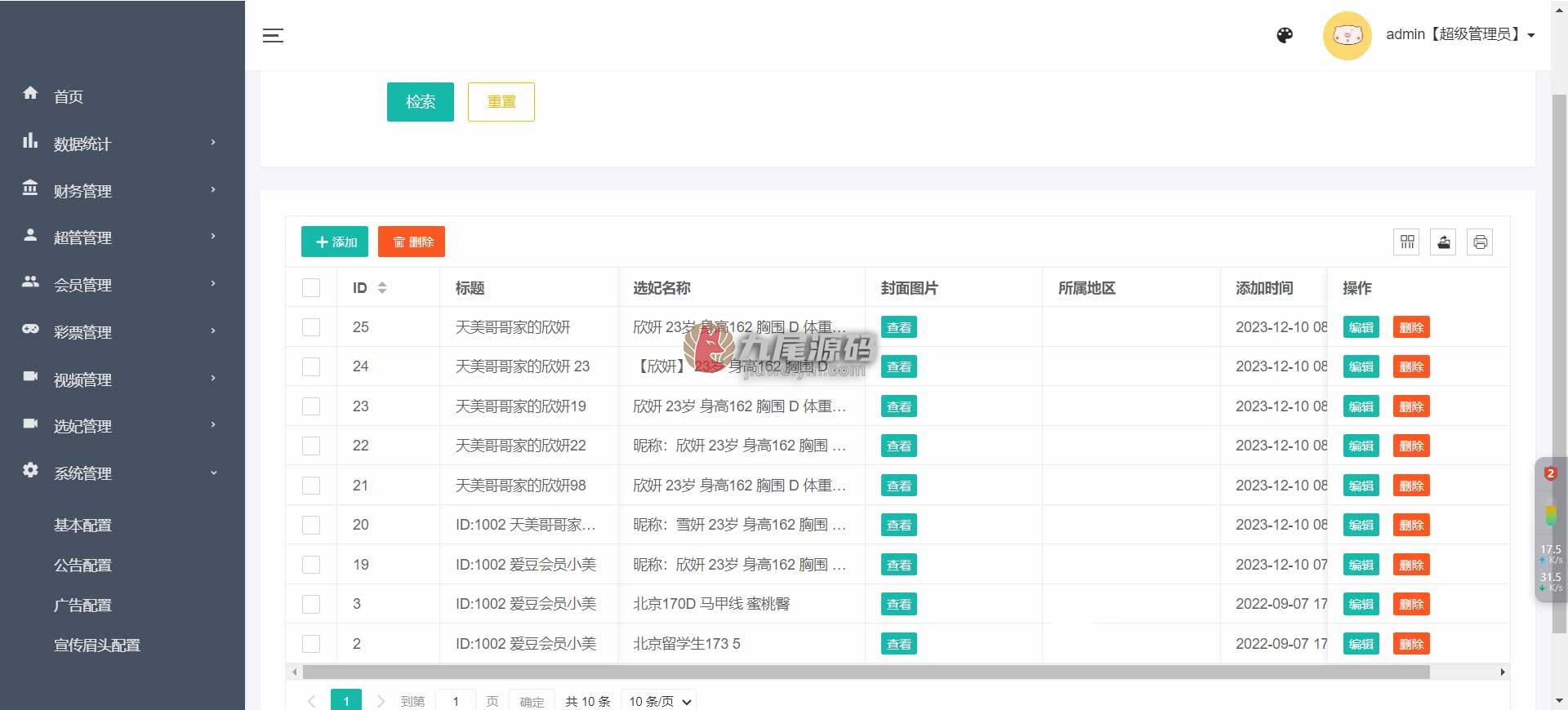1568x710 pixels.
Task: Open the theme palette icon
Action: pos(1285,35)
